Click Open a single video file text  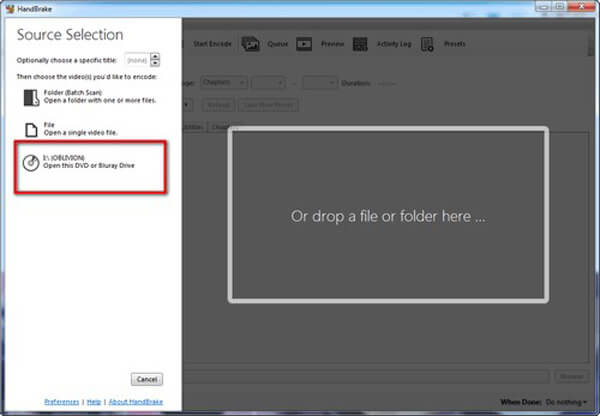pos(80,133)
